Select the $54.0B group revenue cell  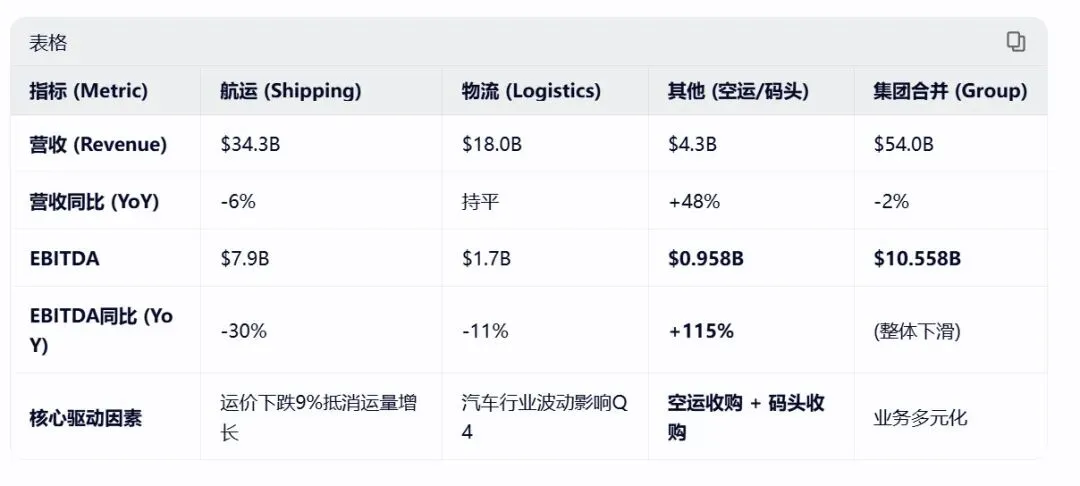coord(903,144)
